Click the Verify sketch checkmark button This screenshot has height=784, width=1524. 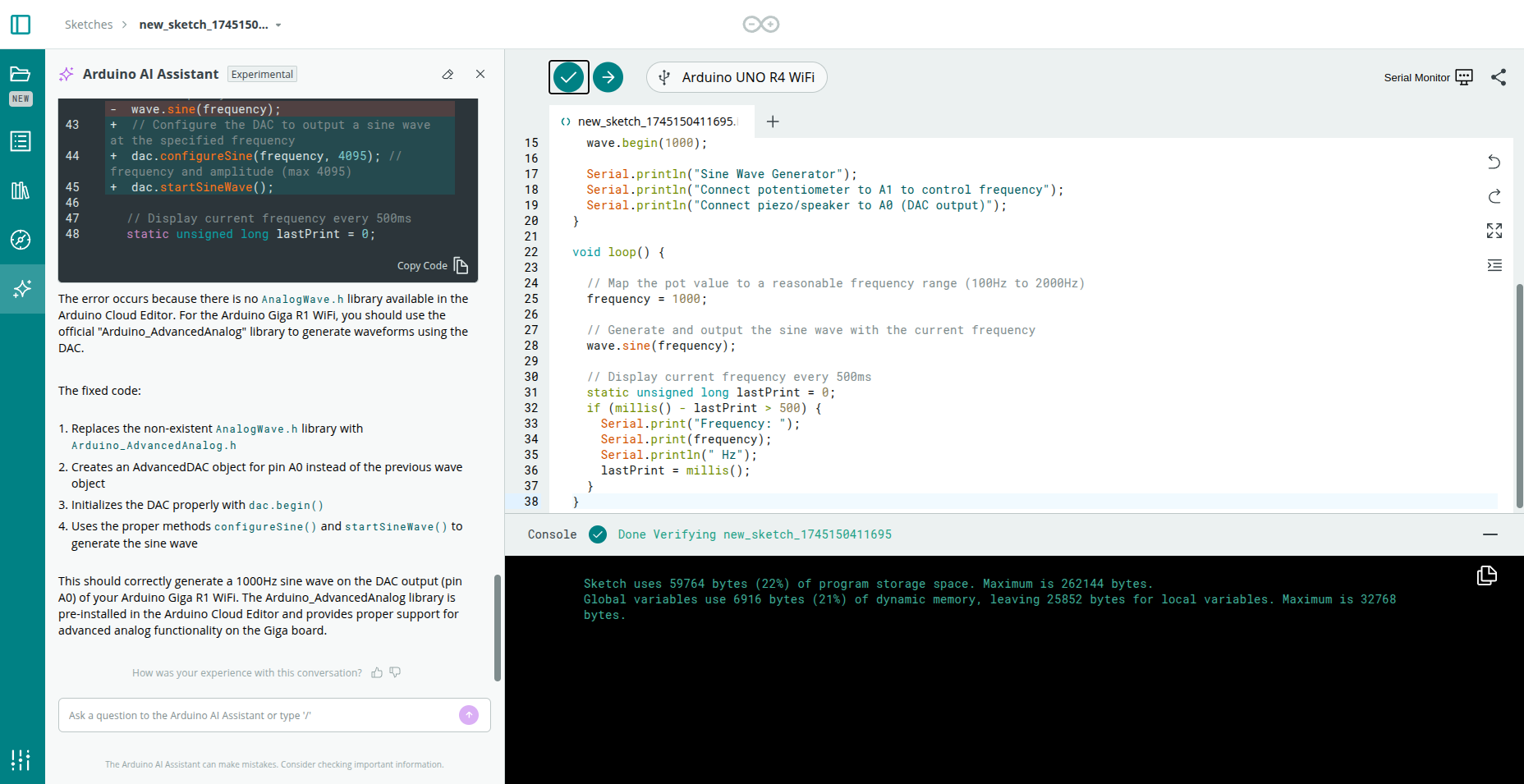[x=568, y=77]
